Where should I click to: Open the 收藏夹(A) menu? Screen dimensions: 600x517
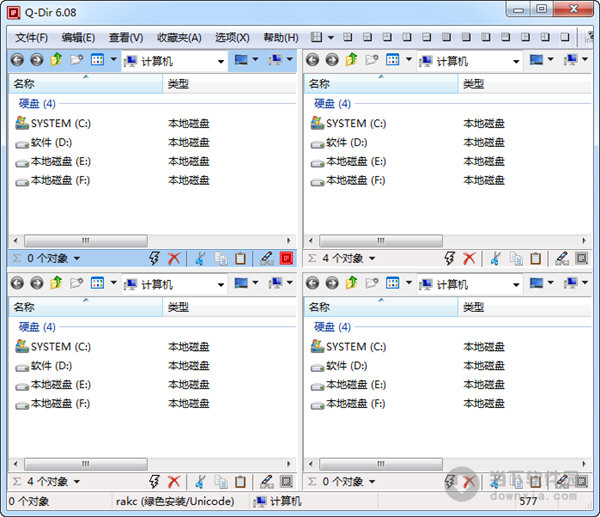click(179, 38)
